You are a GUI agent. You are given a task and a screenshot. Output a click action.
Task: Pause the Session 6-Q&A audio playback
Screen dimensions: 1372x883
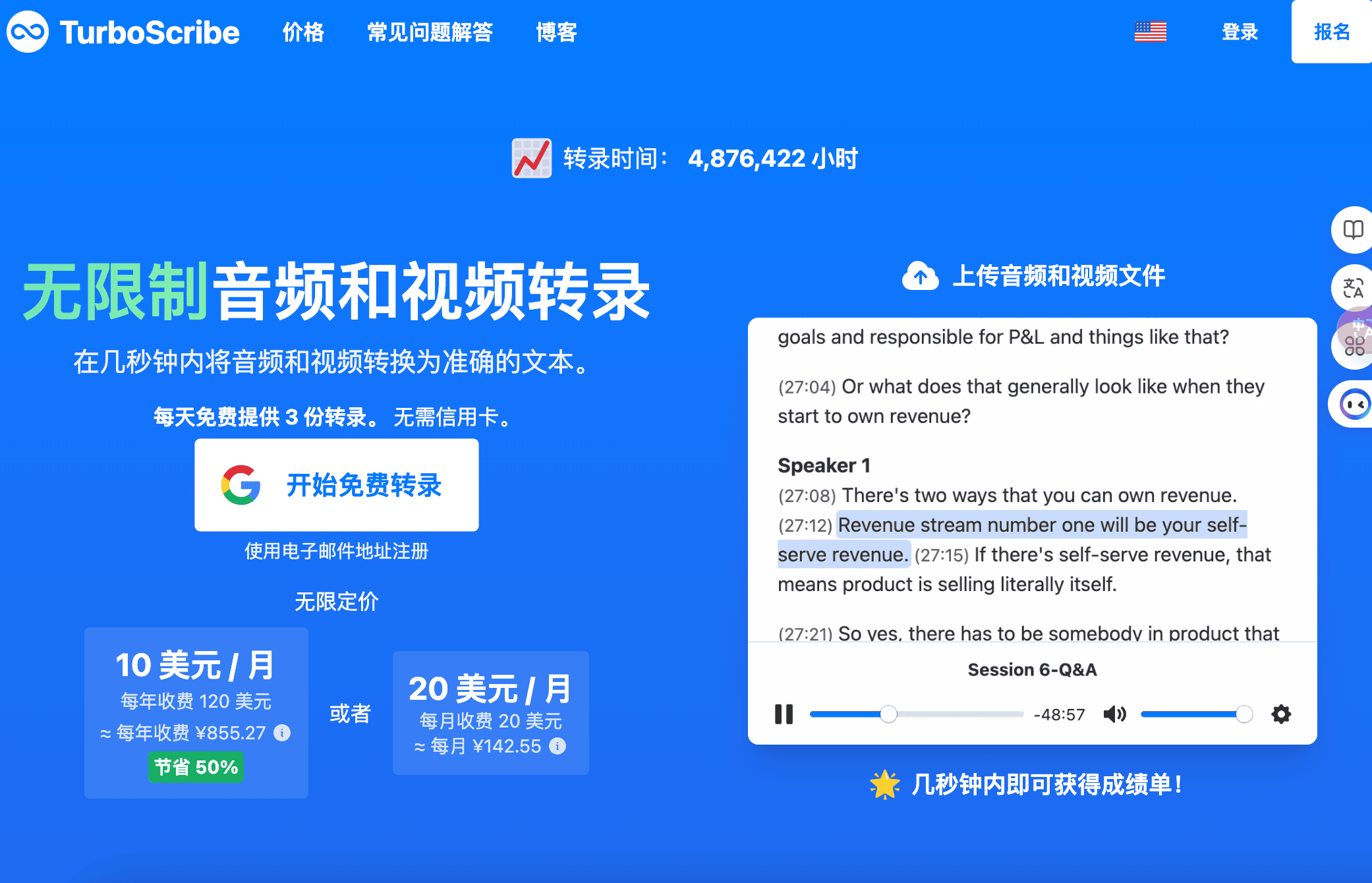[x=784, y=714]
